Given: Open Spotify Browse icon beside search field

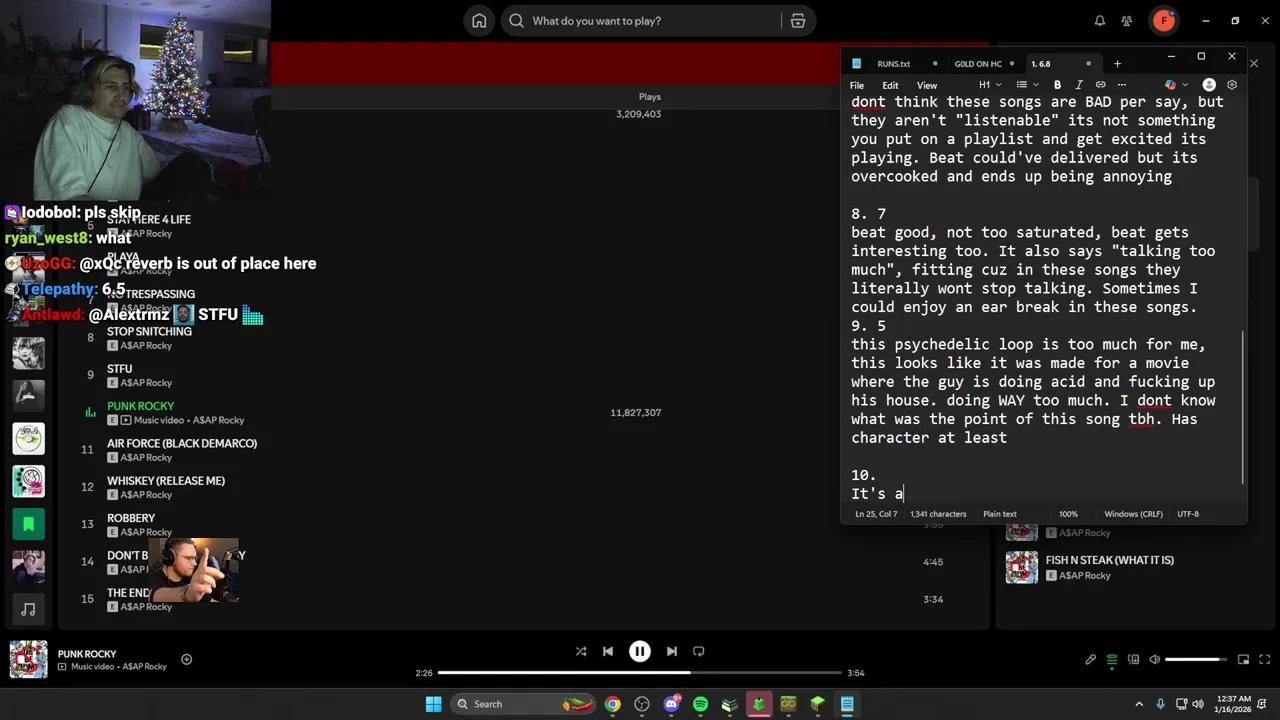Looking at the screenshot, I should point(797,21).
